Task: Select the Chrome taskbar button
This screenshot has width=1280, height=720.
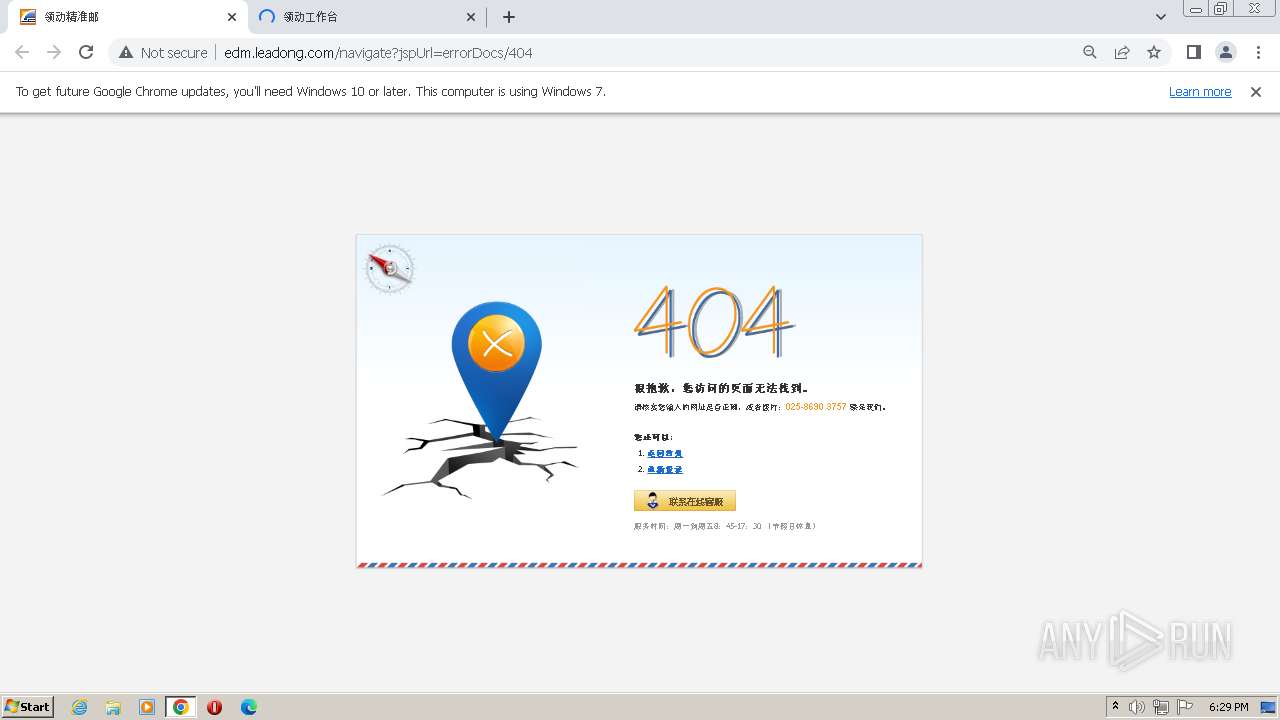Action: pos(181,707)
